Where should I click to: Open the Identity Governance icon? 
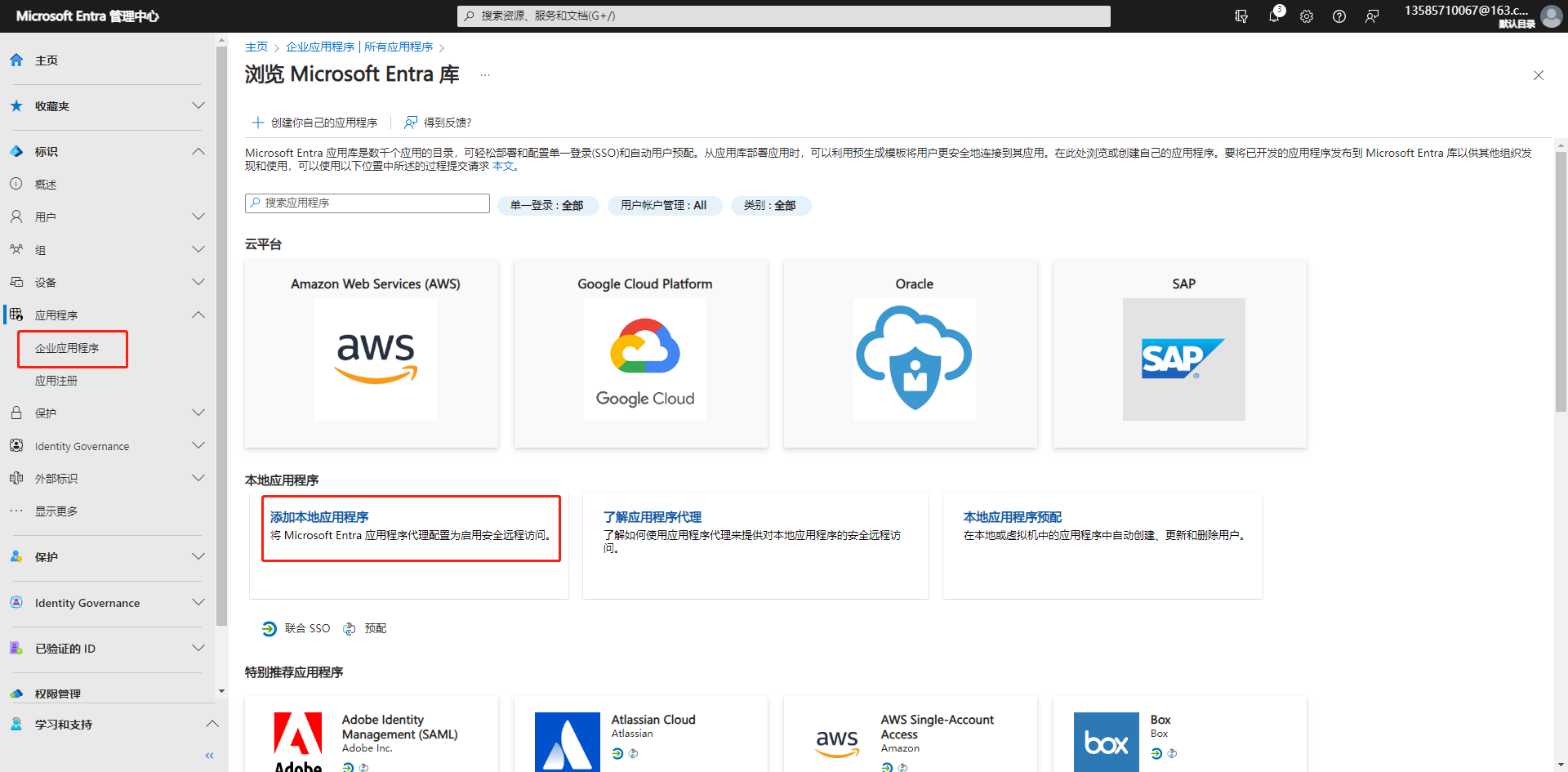(16, 445)
